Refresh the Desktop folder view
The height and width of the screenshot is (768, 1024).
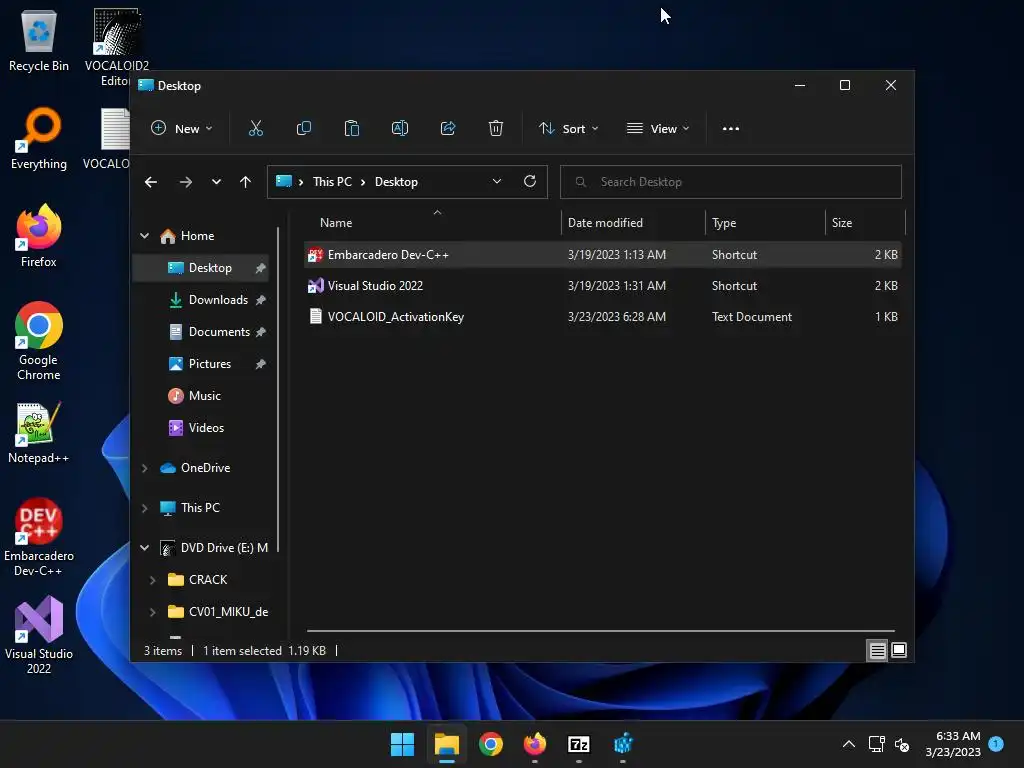click(530, 181)
